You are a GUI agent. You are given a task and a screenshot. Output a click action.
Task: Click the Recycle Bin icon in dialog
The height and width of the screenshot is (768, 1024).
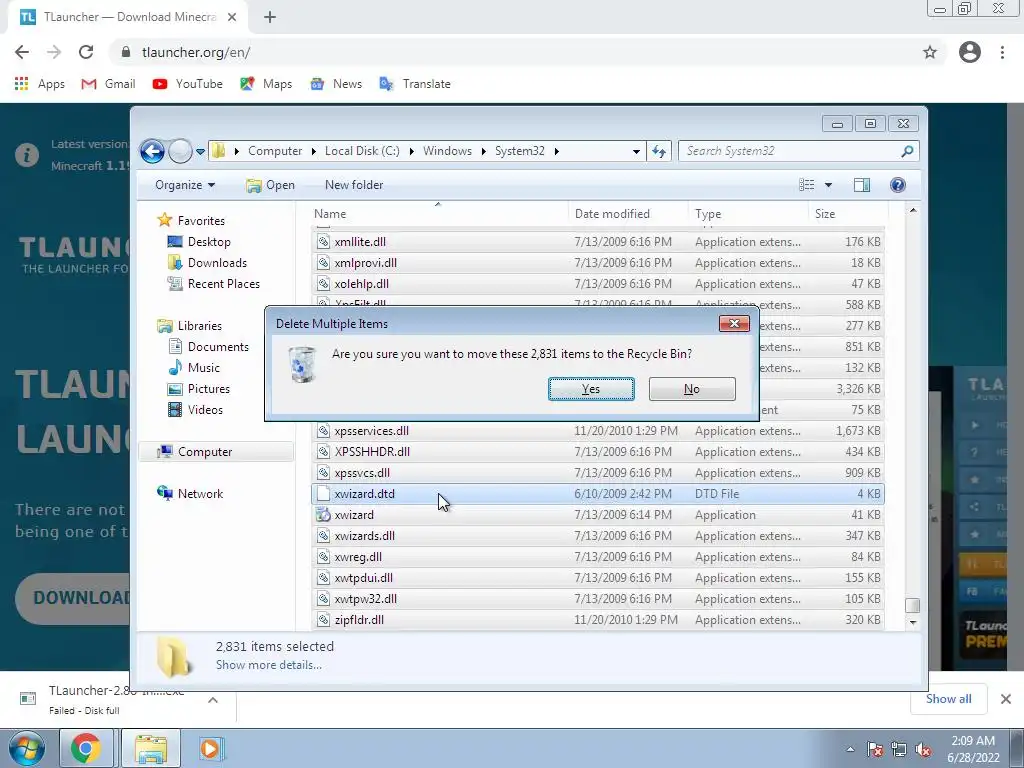click(302, 364)
